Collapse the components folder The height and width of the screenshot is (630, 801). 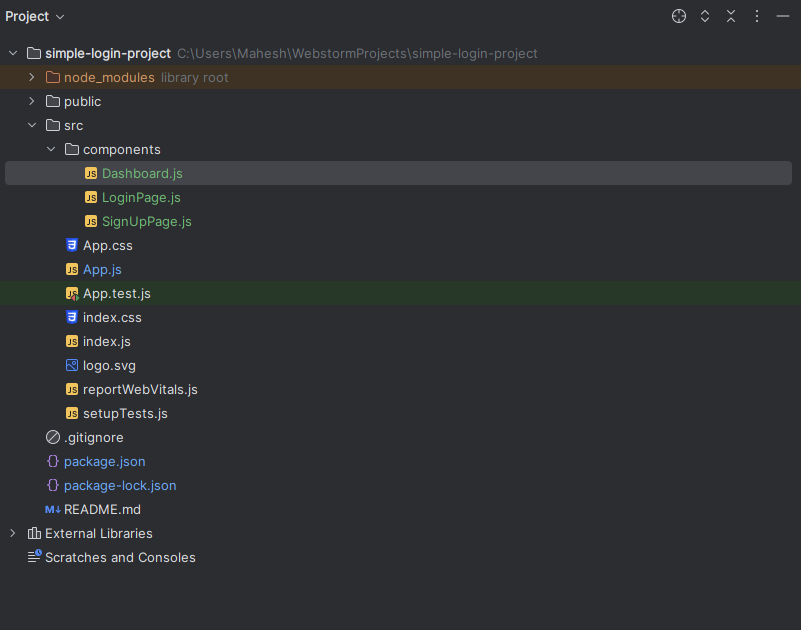pos(51,149)
